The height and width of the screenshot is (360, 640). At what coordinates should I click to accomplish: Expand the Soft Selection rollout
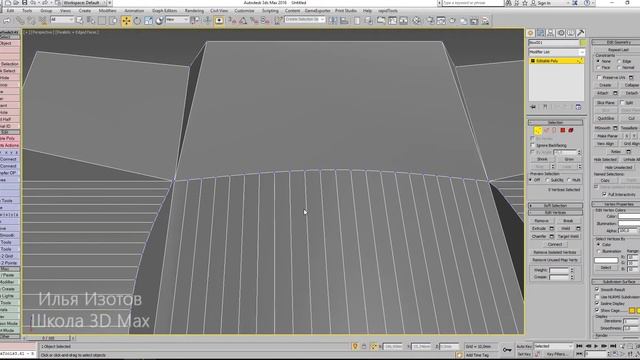click(x=556, y=205)
